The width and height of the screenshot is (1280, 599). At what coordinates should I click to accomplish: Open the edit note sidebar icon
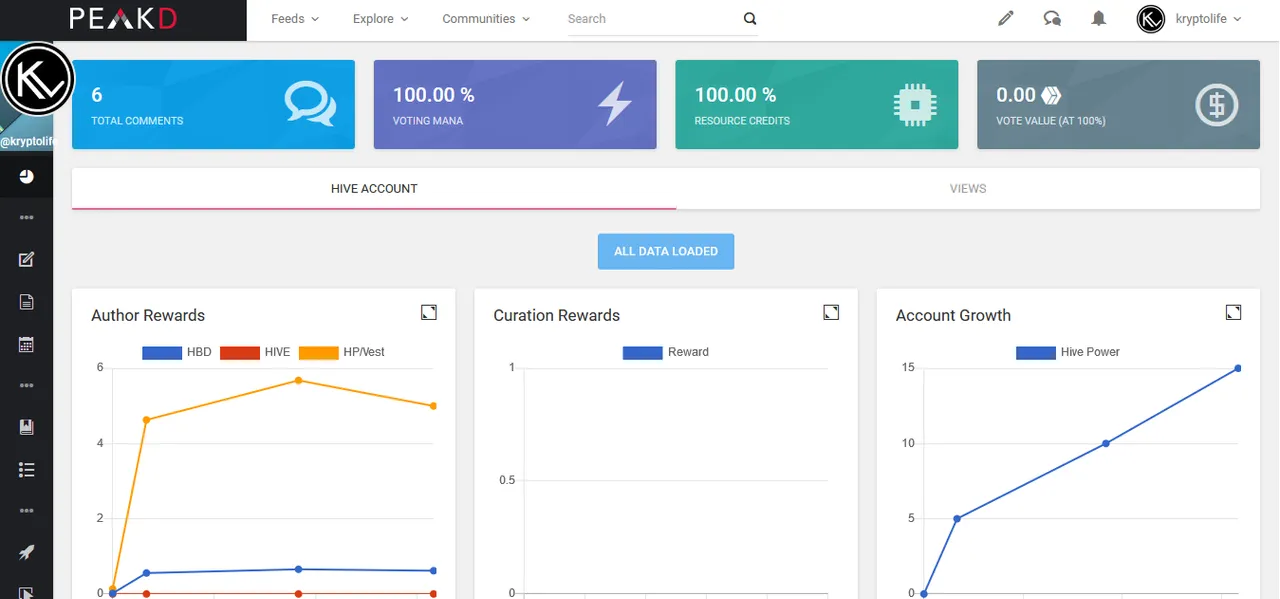26,260
